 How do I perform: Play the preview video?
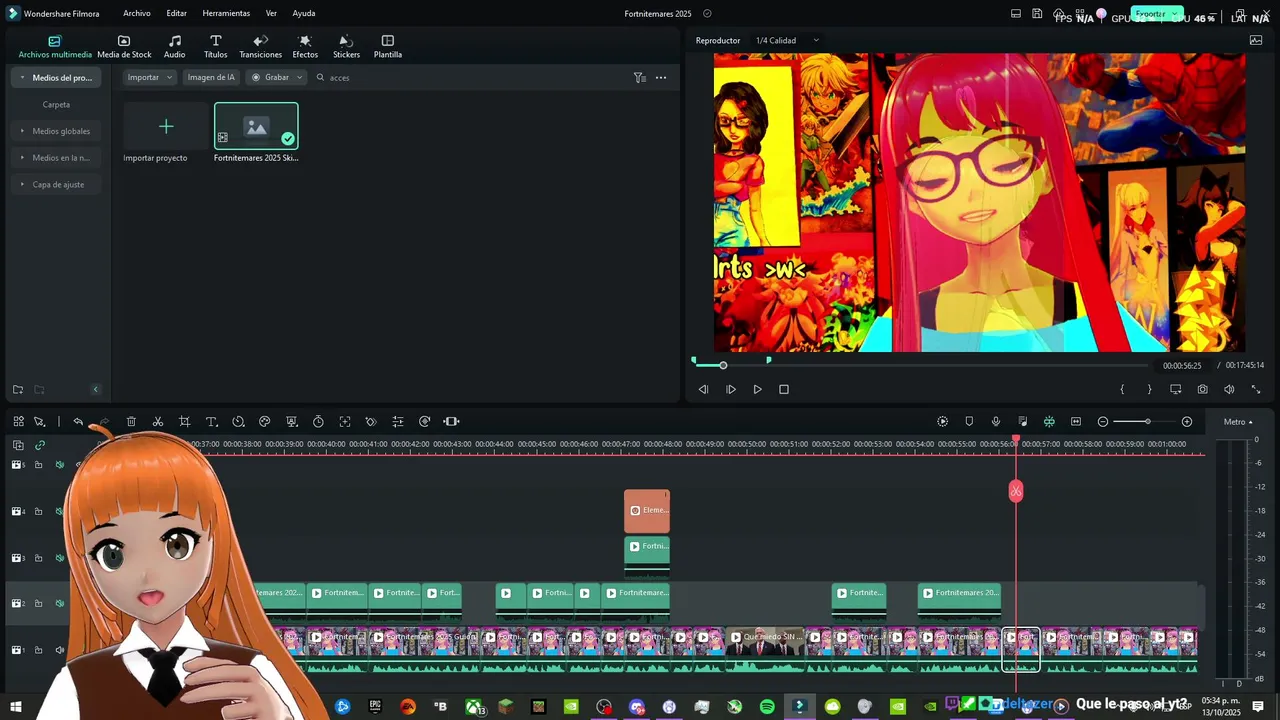(757, 389)
